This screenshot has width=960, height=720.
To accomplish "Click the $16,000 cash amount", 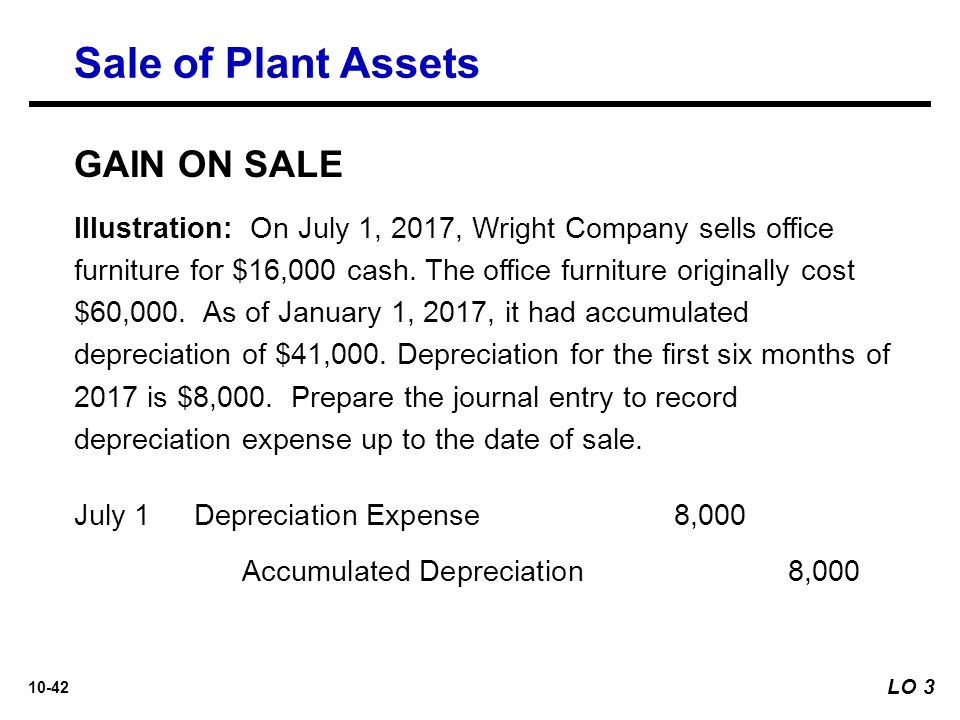I will (284, 271).
